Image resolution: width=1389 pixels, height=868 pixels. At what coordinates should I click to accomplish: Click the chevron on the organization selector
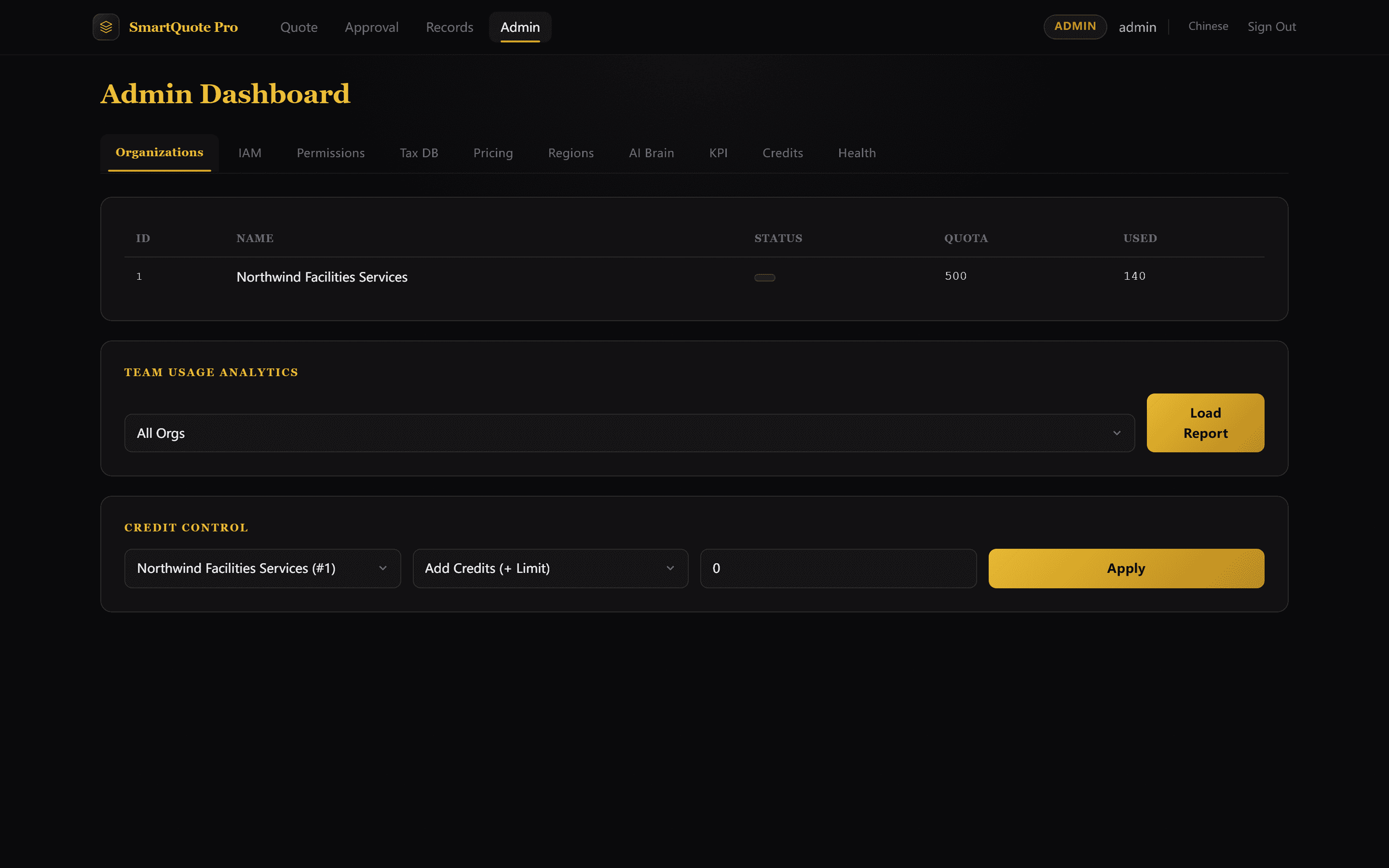(x=383, y=569)
